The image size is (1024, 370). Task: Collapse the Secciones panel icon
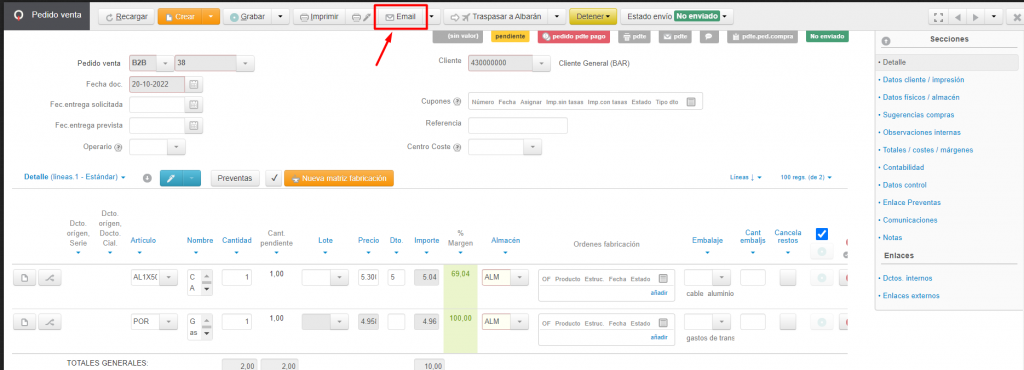tap(886, 40)
